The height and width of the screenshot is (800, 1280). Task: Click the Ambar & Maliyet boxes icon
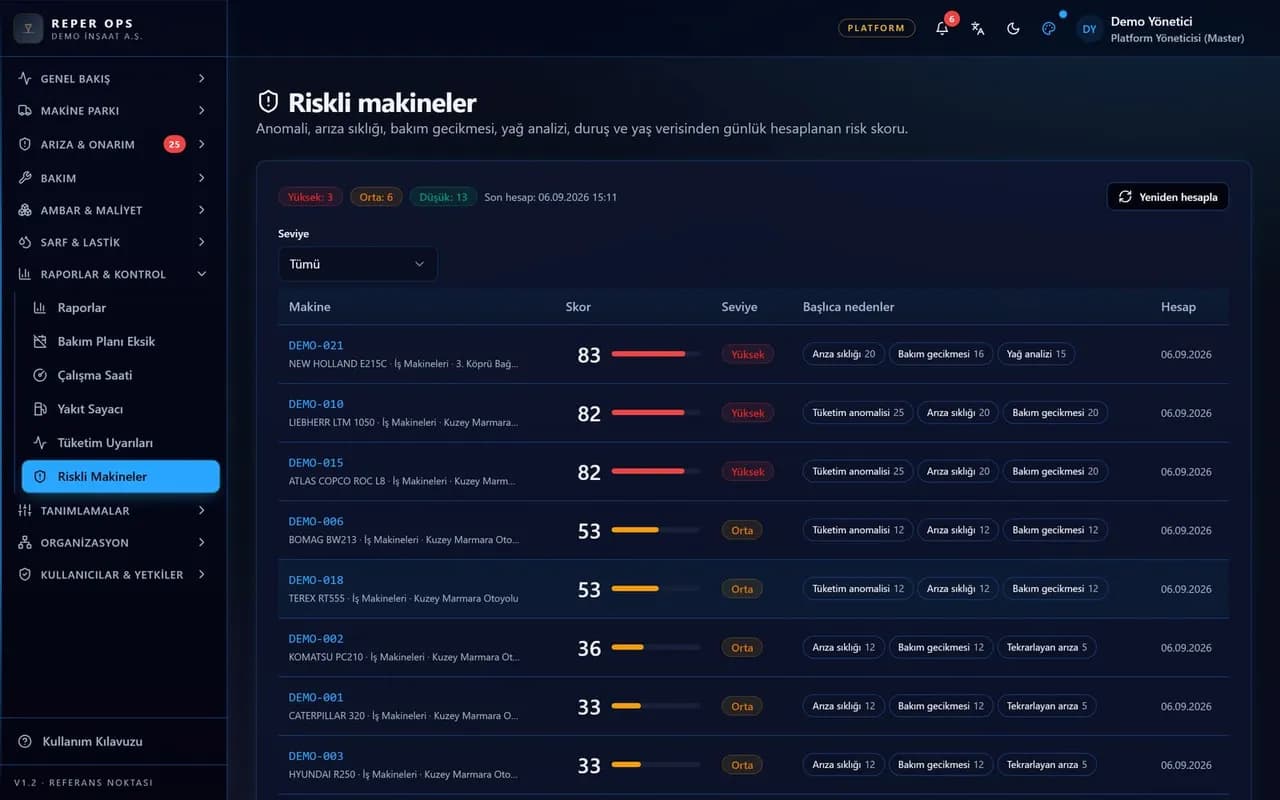click(x=25, y=210)
